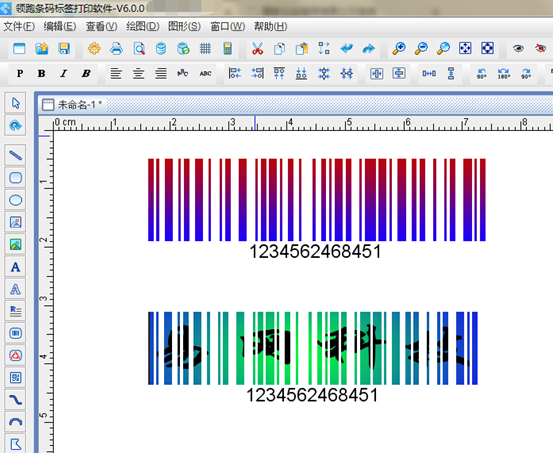Select the outlined art text tool
Image resolution: width=555 pixels, height=455 pixels.
(15, 289)
